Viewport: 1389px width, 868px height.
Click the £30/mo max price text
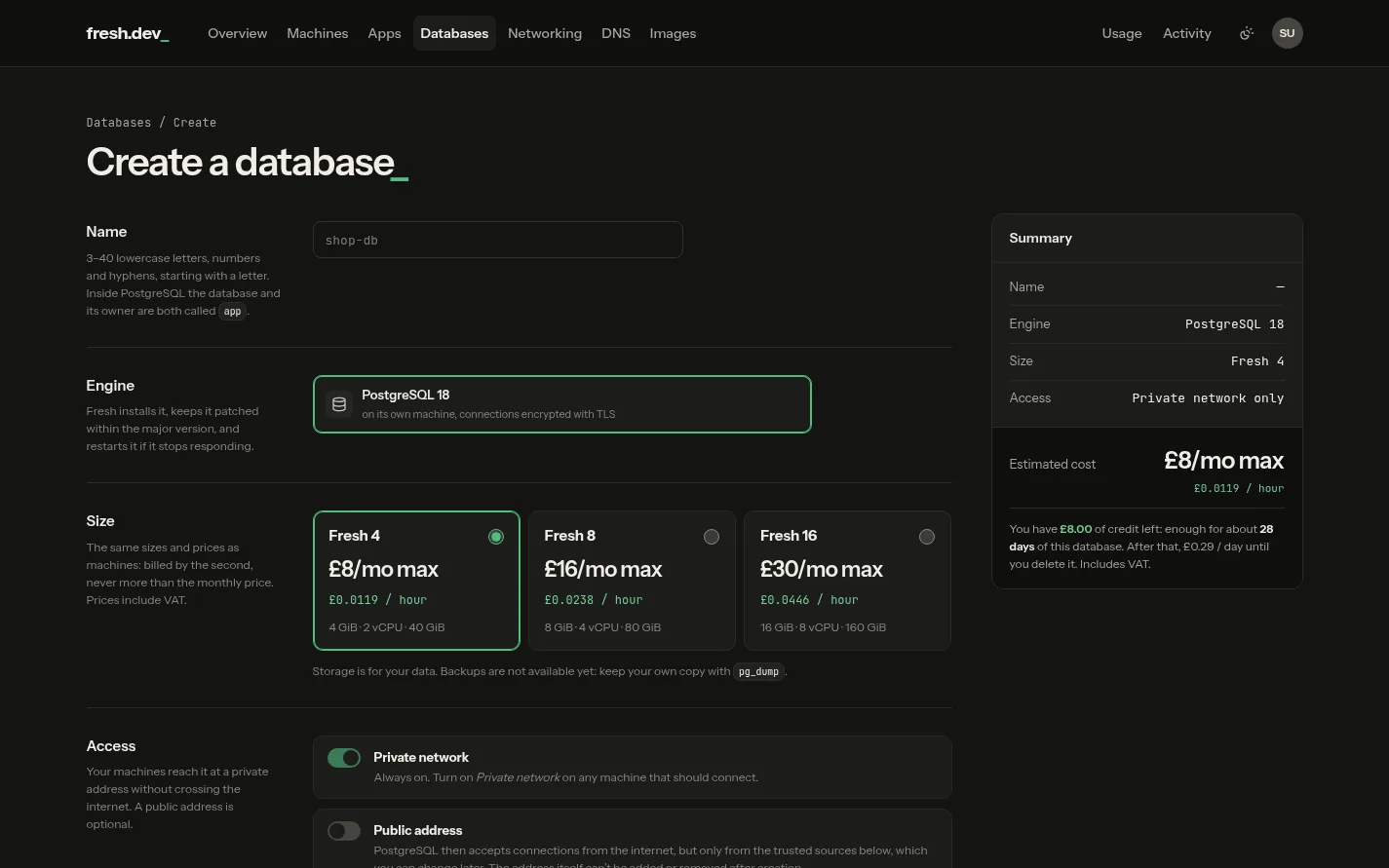point(822,569)
